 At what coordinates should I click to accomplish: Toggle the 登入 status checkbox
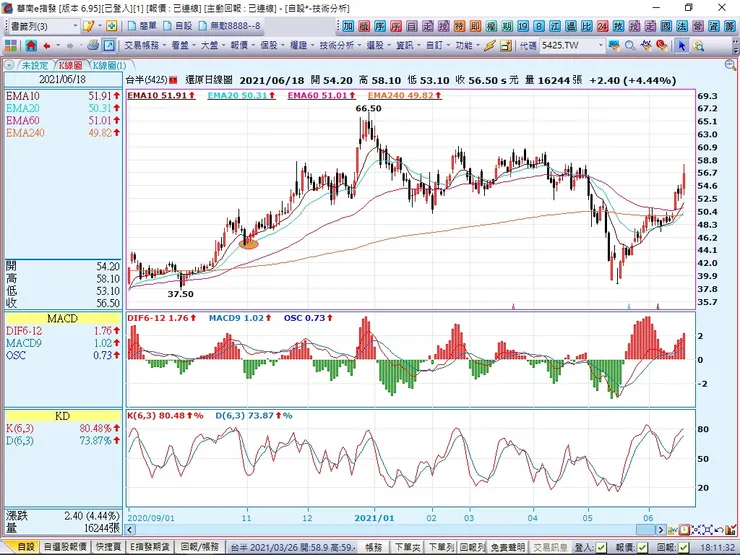pyautogui.click(x=598, y=547)
